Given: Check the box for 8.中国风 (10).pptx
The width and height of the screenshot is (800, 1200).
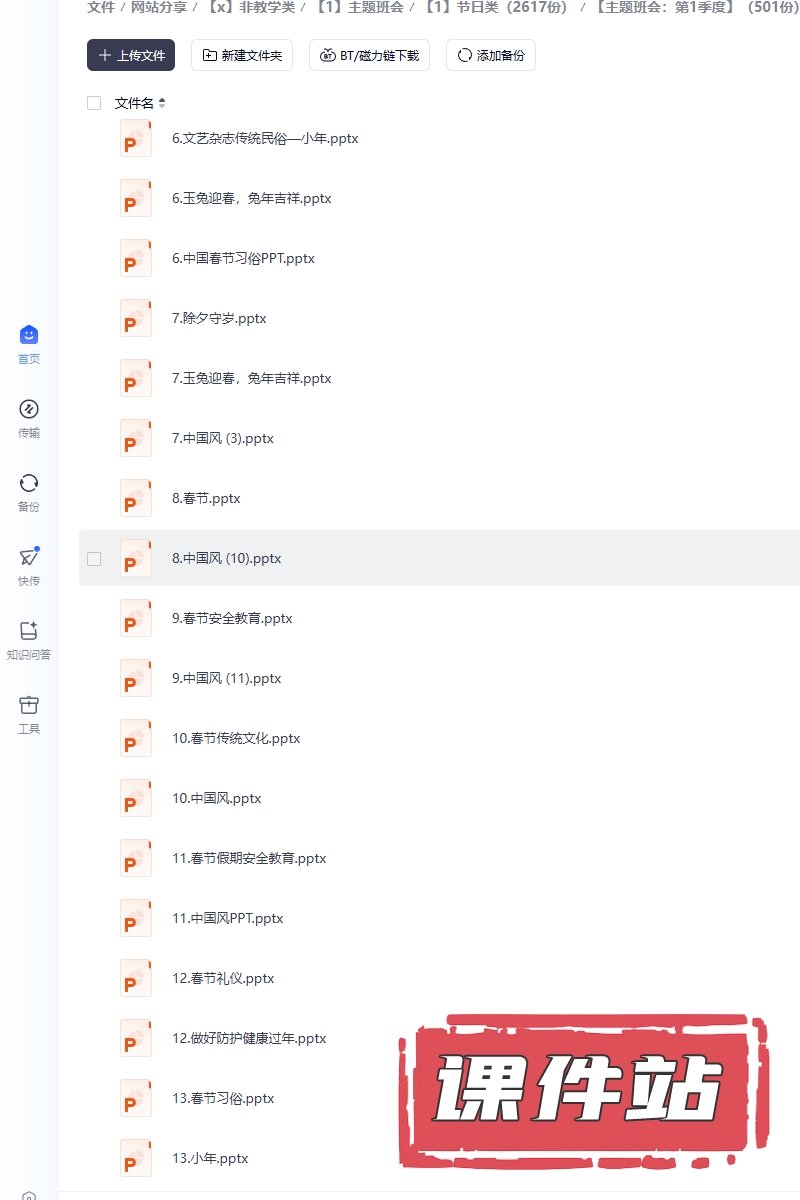Looking at the screenshot, I should click(x=94, y=559).
